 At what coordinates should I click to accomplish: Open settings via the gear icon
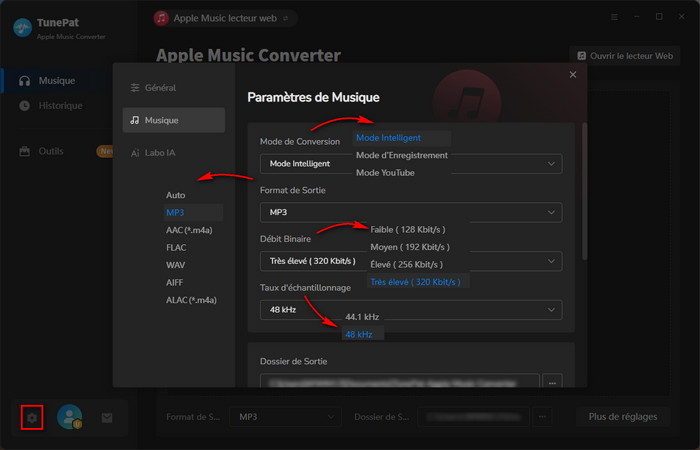32,417
